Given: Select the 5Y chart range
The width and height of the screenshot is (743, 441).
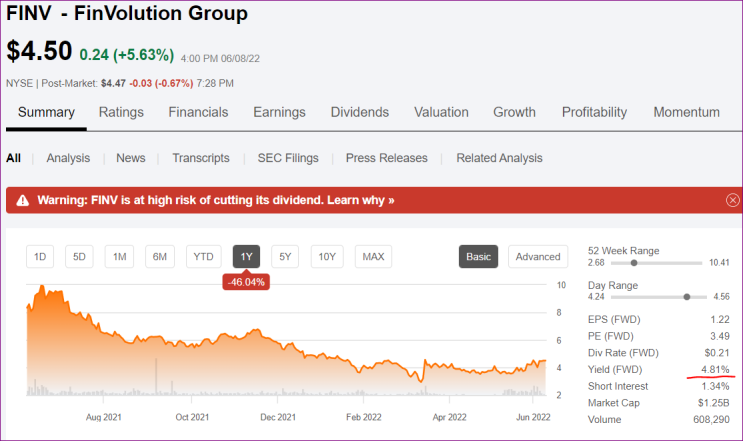Looking at the screenshot, I should pyautogui.click(x=285, y=257).
